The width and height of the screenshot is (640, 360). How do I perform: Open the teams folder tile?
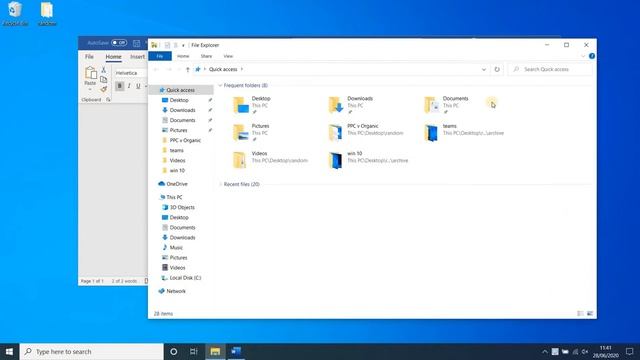tap(464, 133)
